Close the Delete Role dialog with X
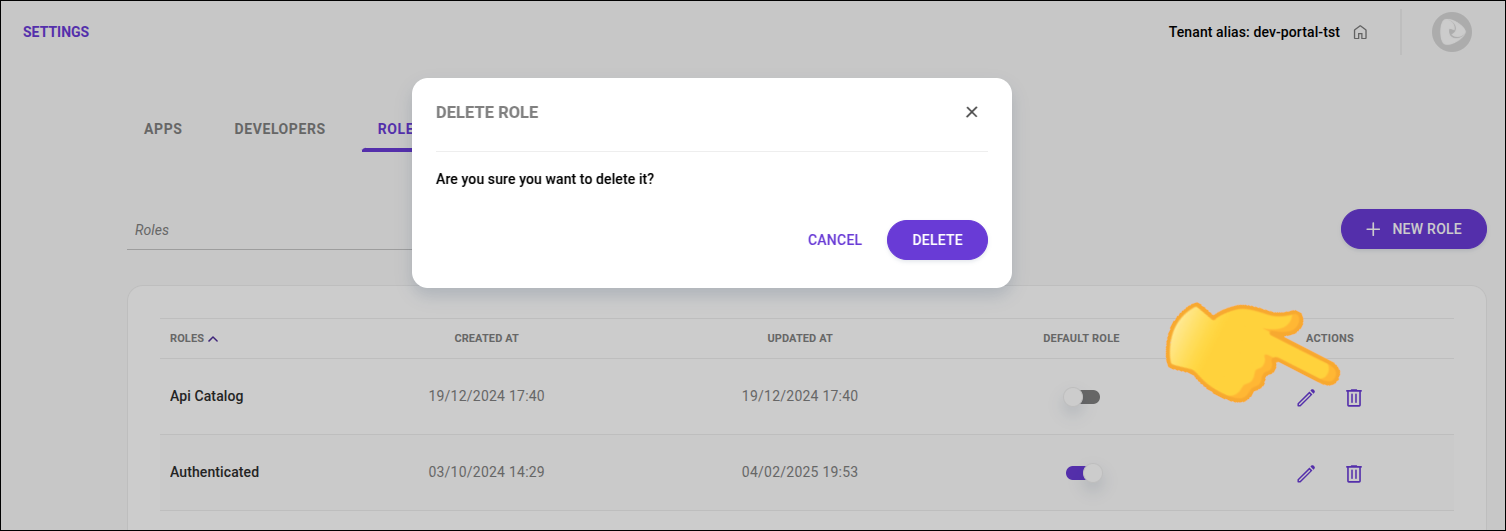This screenshot has height=531, width=1506. point(971,112)
